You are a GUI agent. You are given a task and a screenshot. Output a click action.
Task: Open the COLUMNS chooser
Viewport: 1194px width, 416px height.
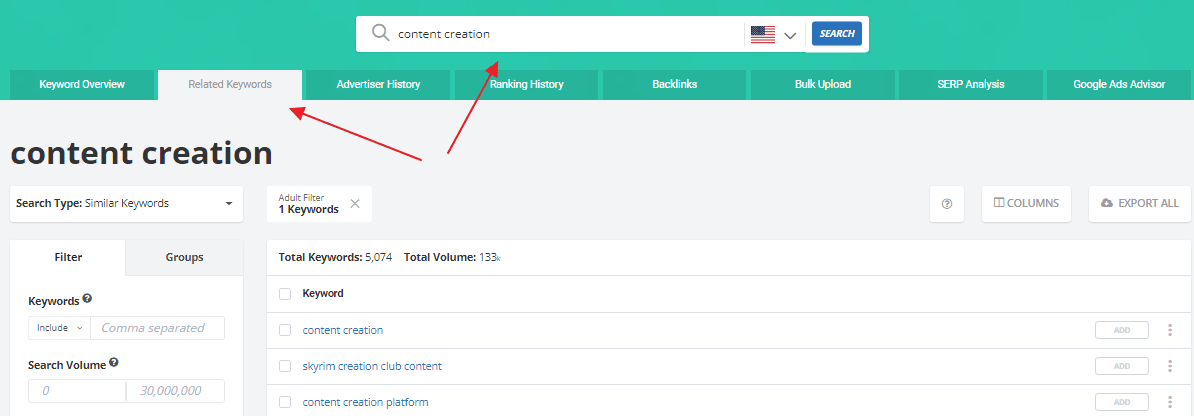click(x=1026, y=204)
